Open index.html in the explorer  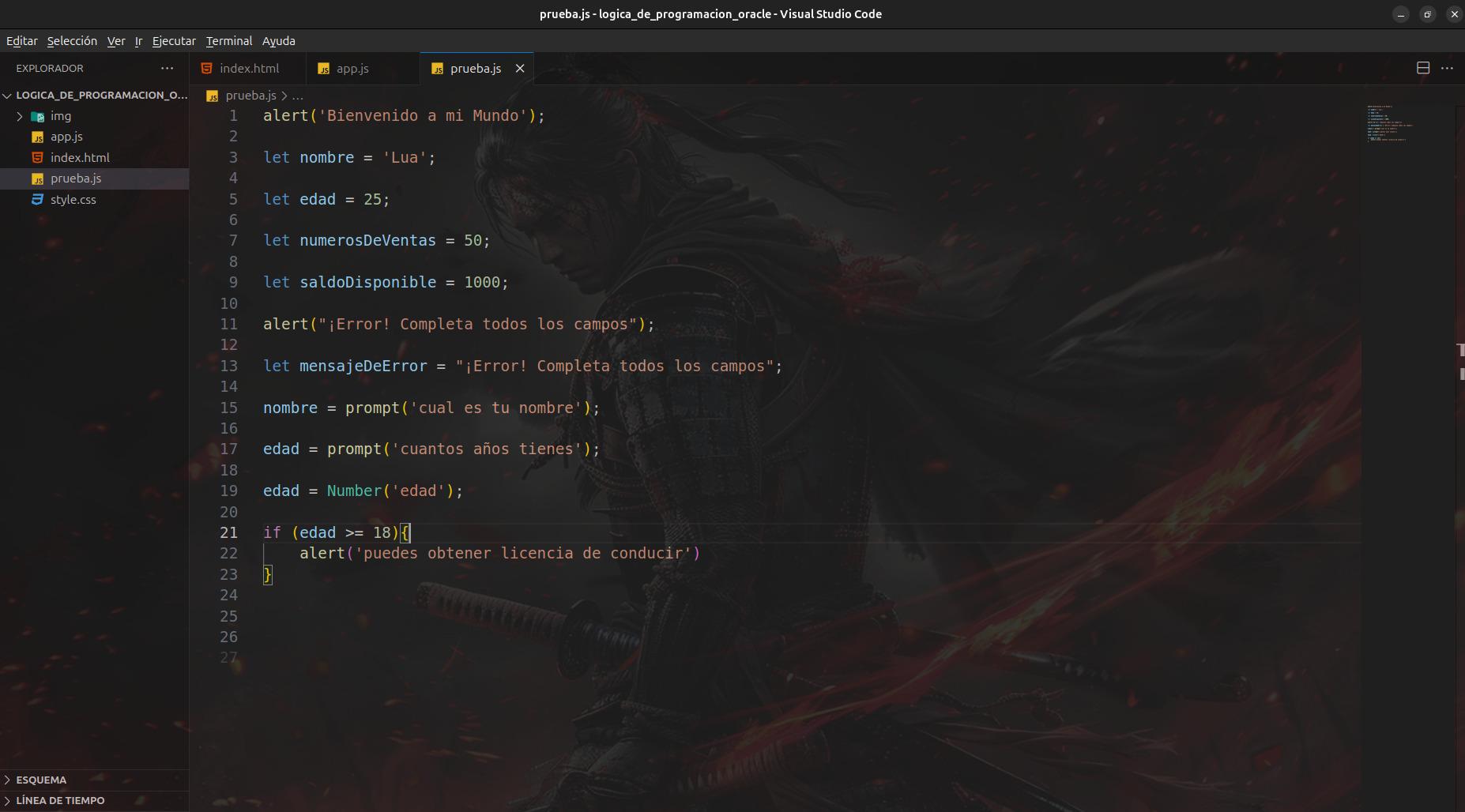tap(95, 157)
